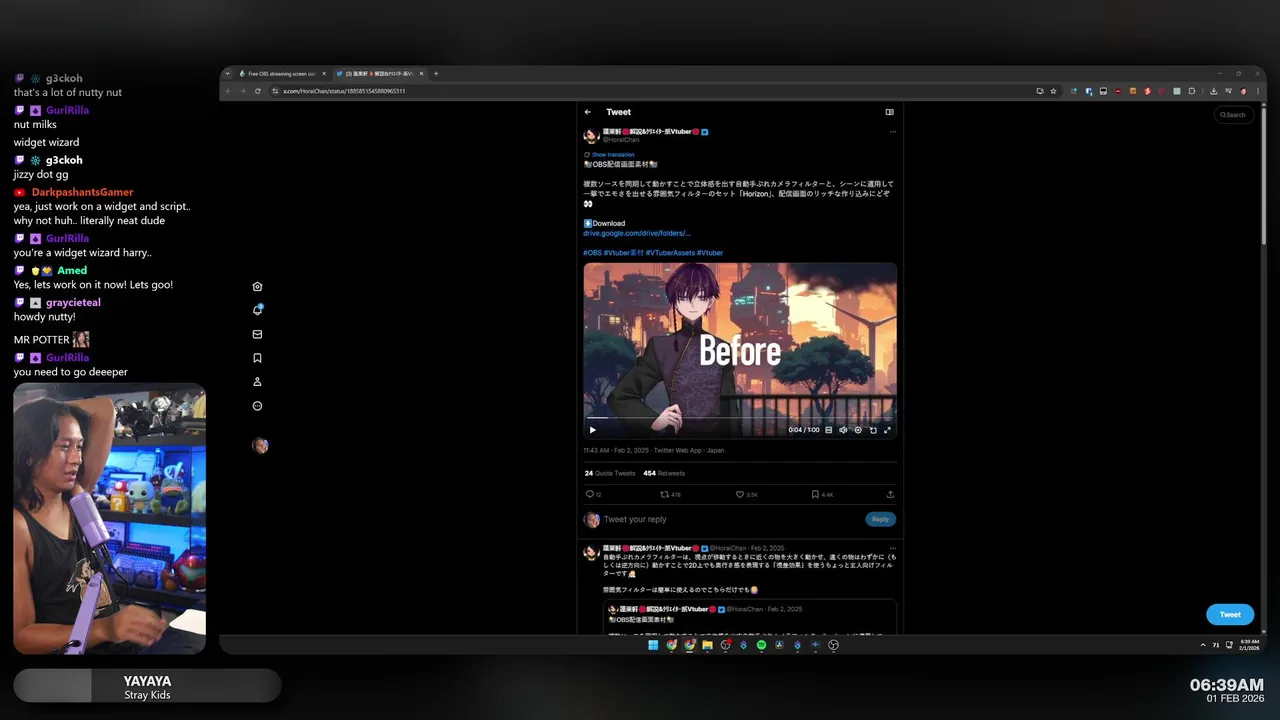Open the Home icon in Twitter sidebar

[x=257, y=287]
